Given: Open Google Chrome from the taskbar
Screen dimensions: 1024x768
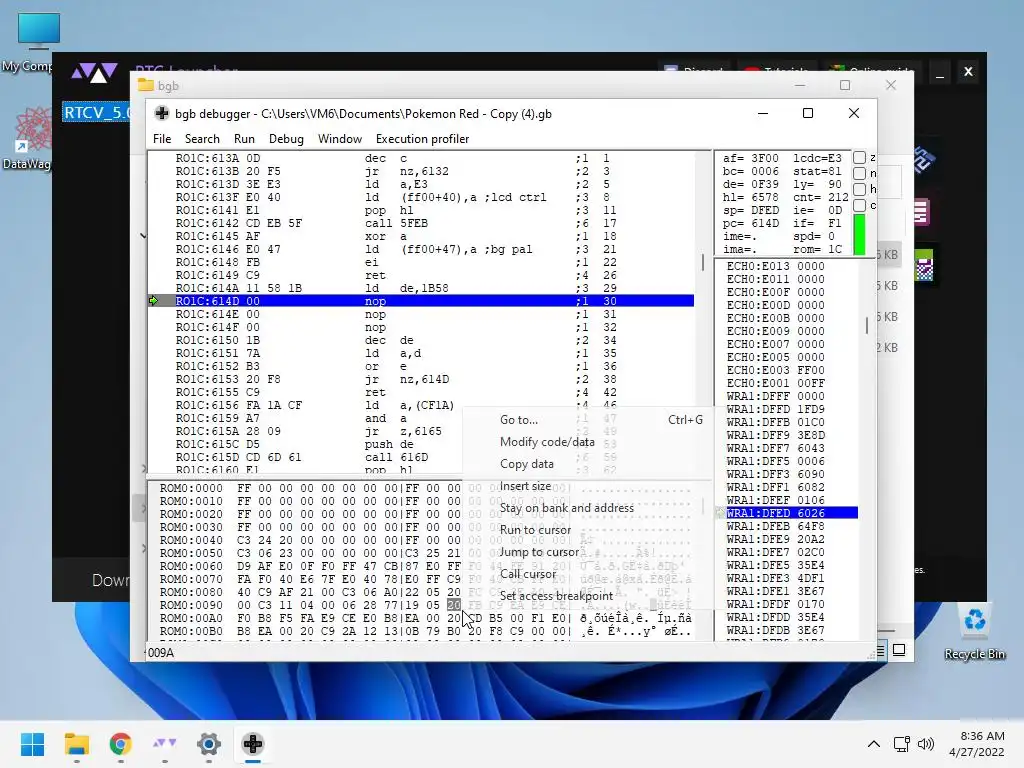Looking at the screenshot, I should 120,744.
